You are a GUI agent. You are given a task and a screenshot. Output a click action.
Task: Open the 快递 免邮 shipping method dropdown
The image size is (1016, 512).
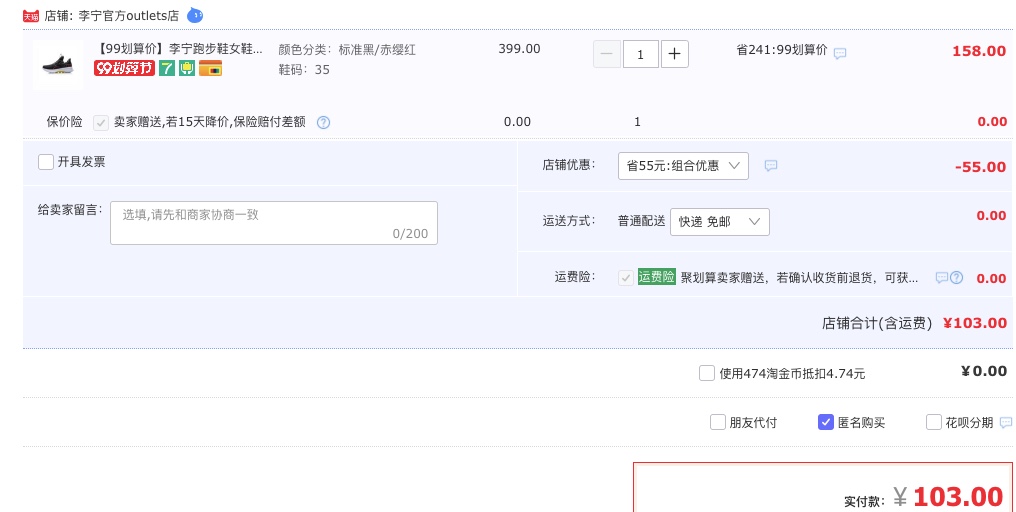719,222
